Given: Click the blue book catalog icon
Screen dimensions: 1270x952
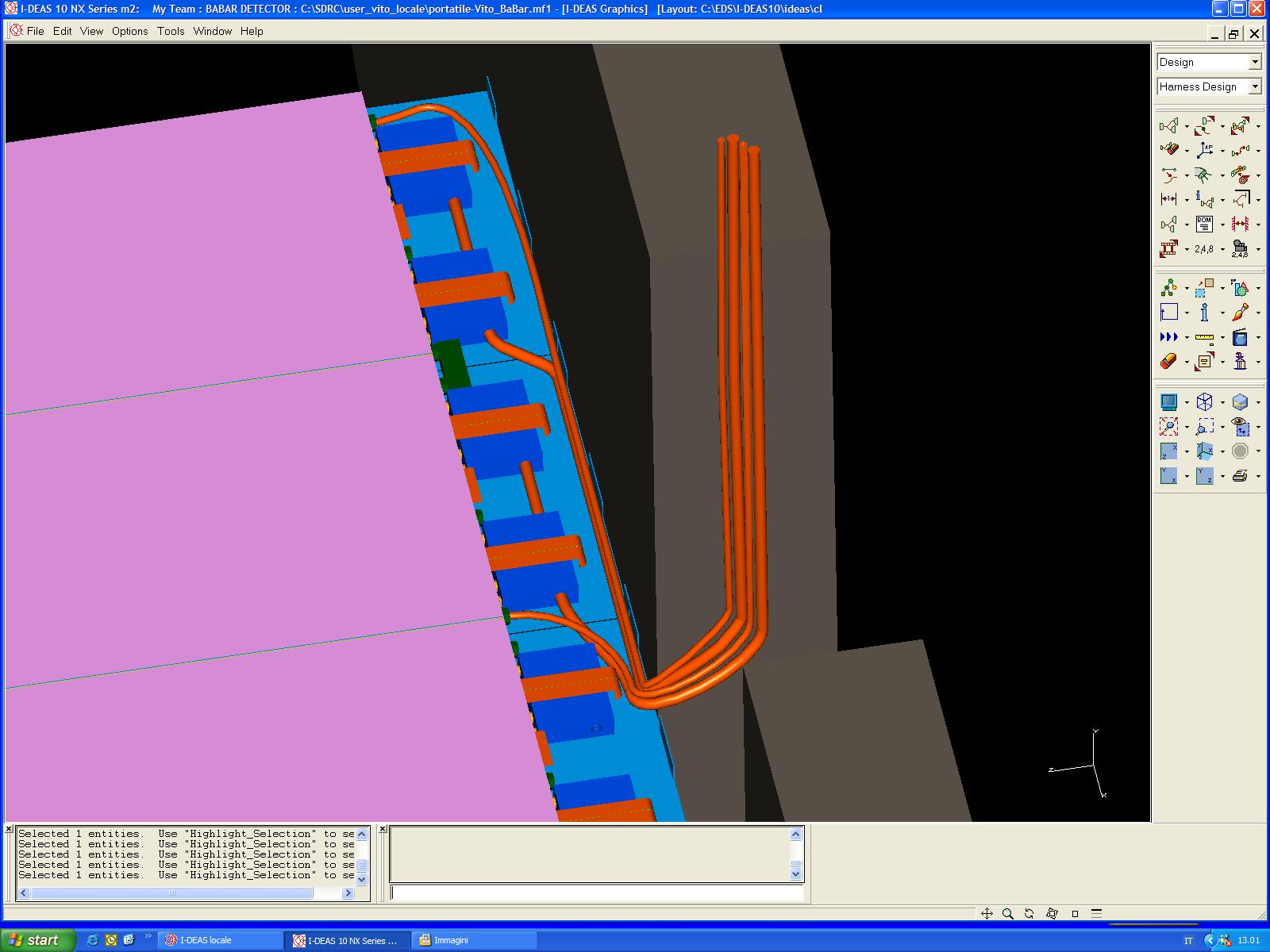Looking at the screenshot, I should coord(1240,337).
